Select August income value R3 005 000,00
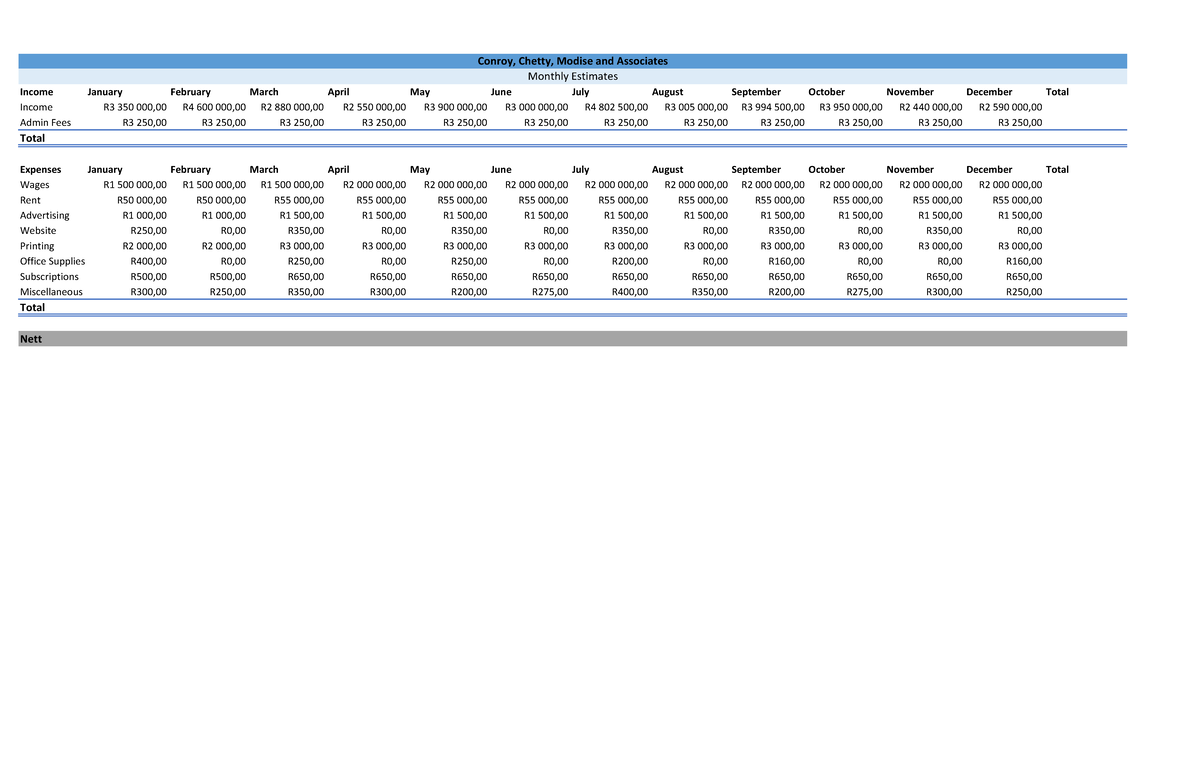 696,107
